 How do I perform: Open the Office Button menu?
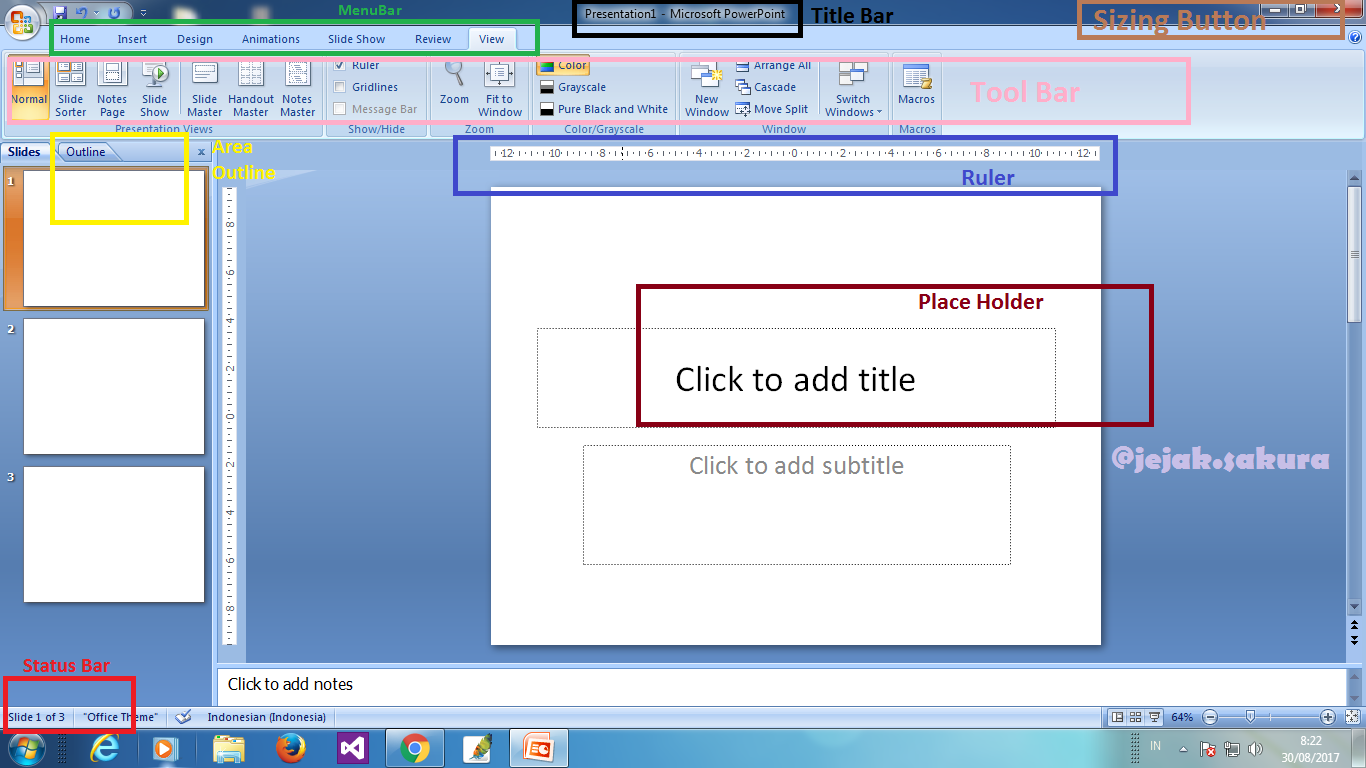click(22, 21)
